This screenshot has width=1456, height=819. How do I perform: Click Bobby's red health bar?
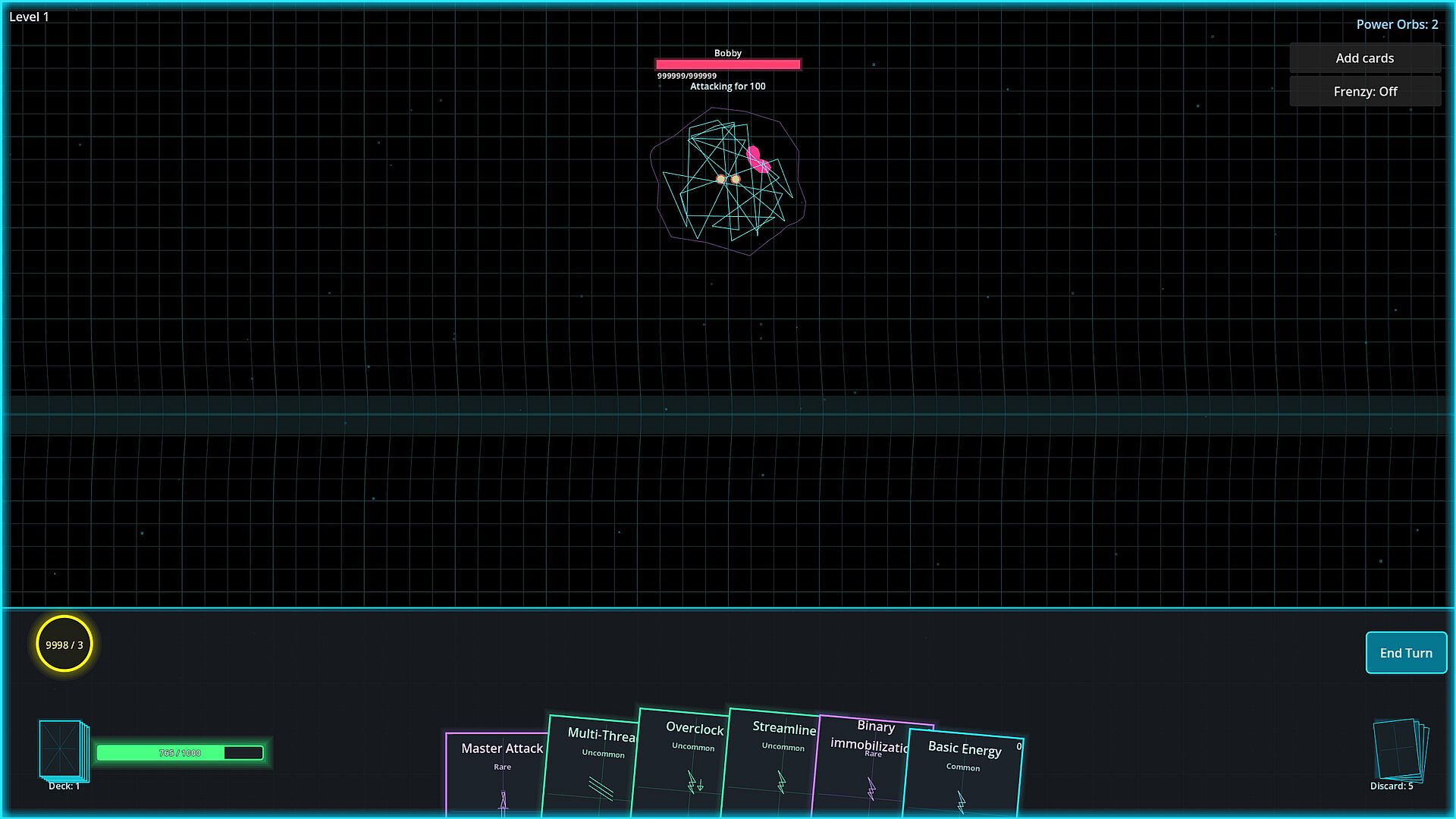pyautogui.click(x=727, y=64)
